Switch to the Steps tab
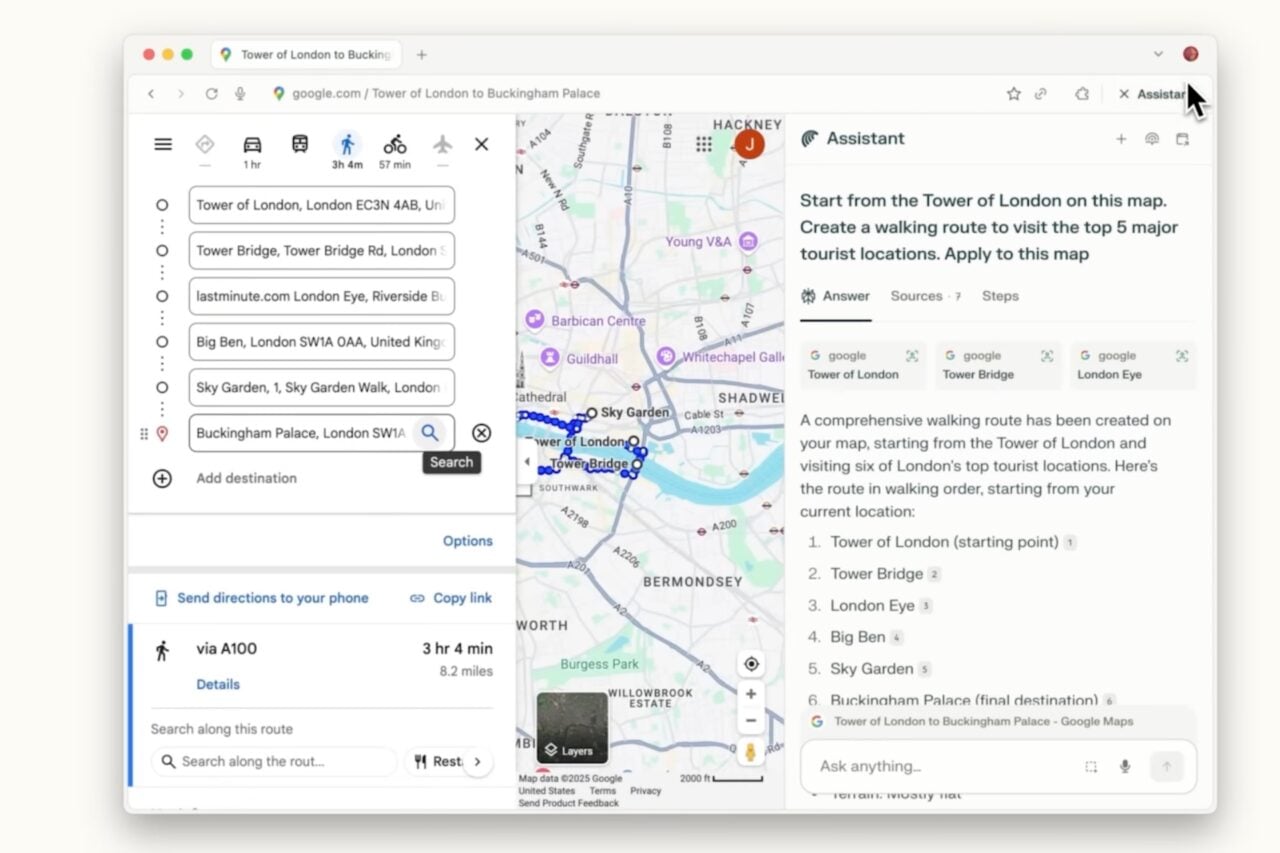 pyautogui.click(x=1000, y=296)
